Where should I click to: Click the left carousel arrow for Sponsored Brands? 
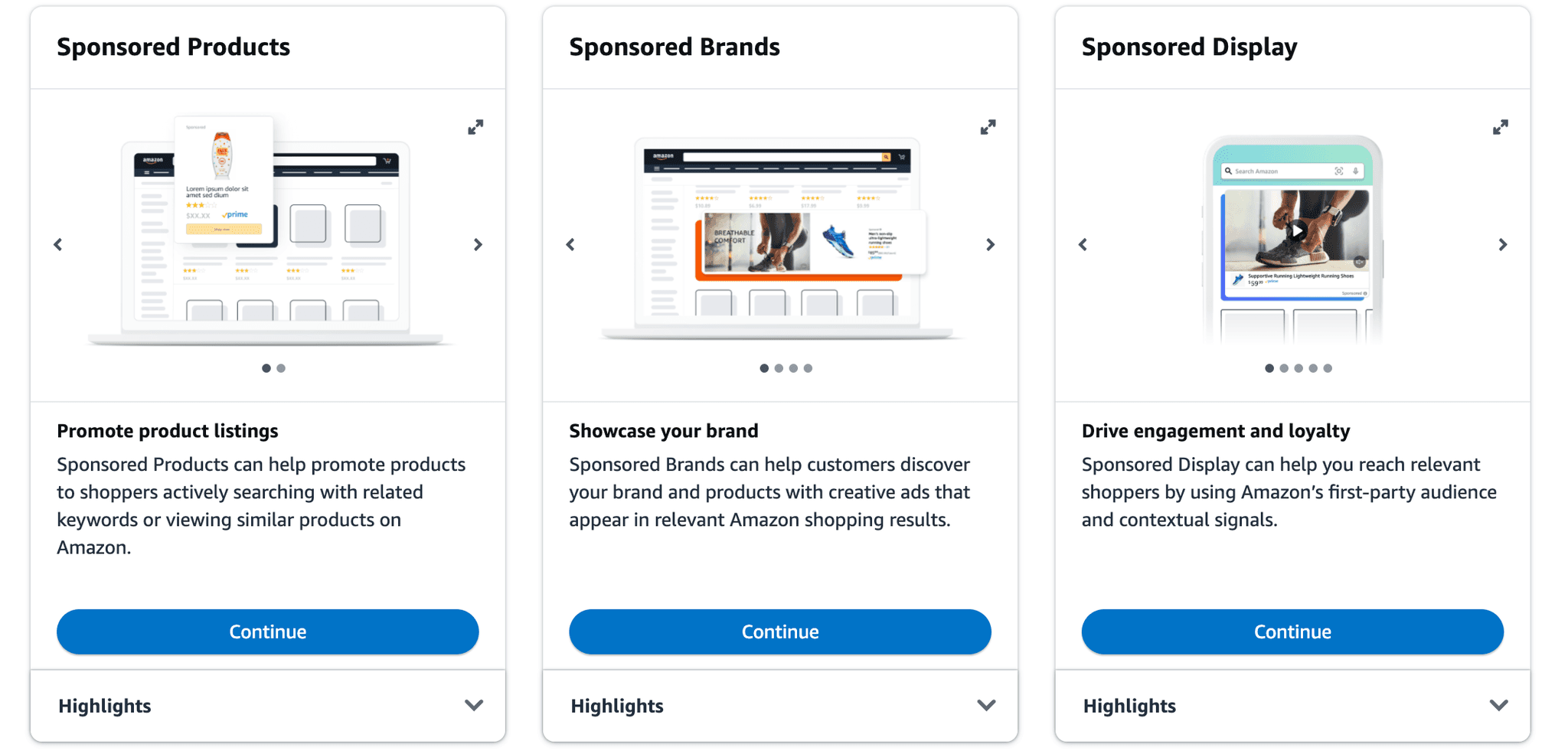pyautogui.click(x=570, y=244)
